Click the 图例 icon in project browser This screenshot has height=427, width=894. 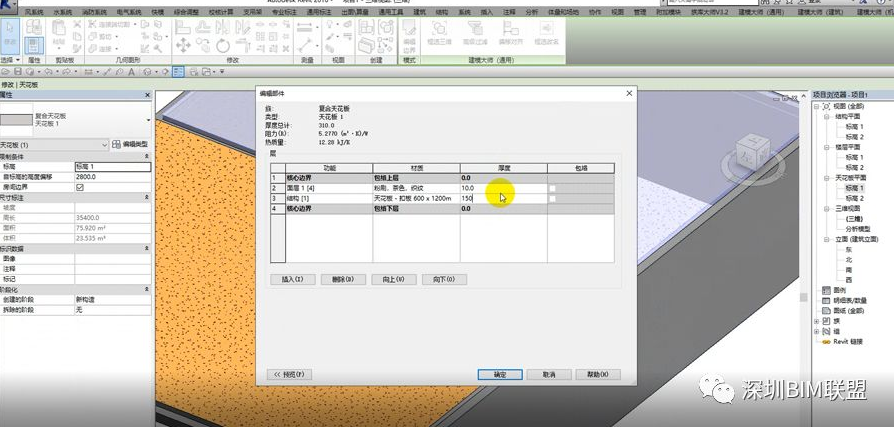tap(827, 290)
